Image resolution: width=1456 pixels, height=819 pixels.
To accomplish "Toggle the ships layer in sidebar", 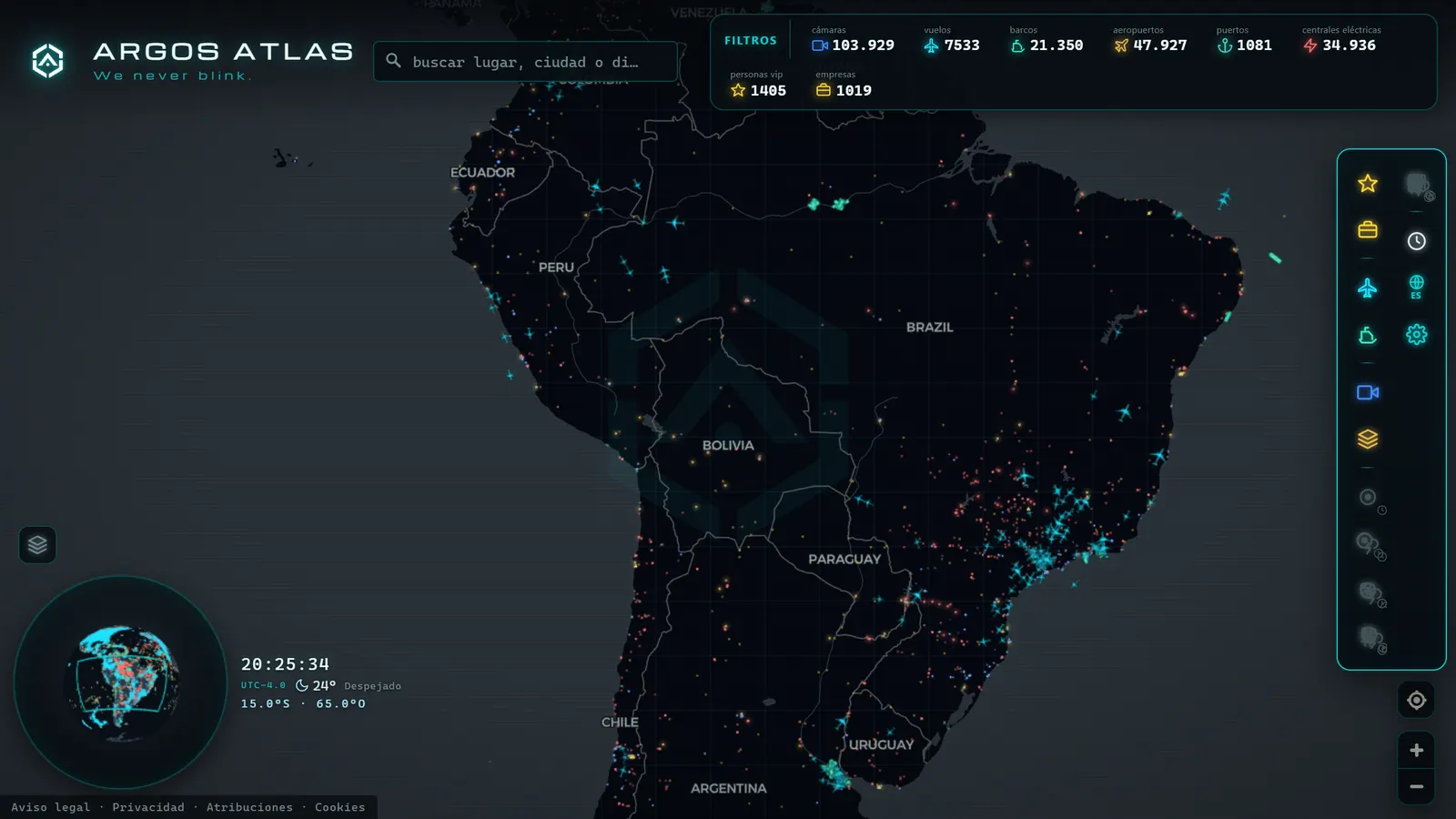I will (x=1367, y=335).
